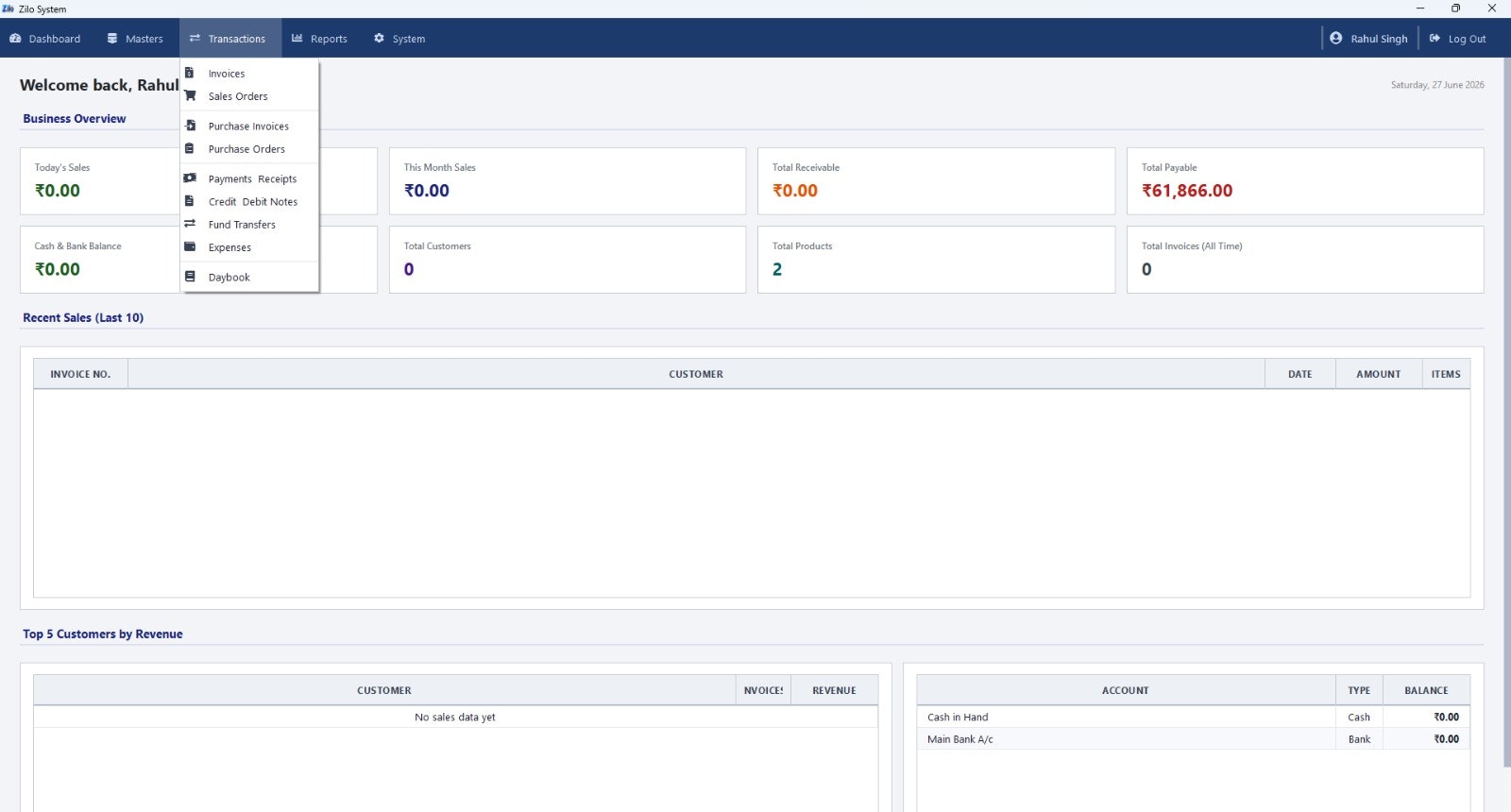1511x812 pixels.
Task: Select Credit Debit Notes entry
Action: (249, 201)
